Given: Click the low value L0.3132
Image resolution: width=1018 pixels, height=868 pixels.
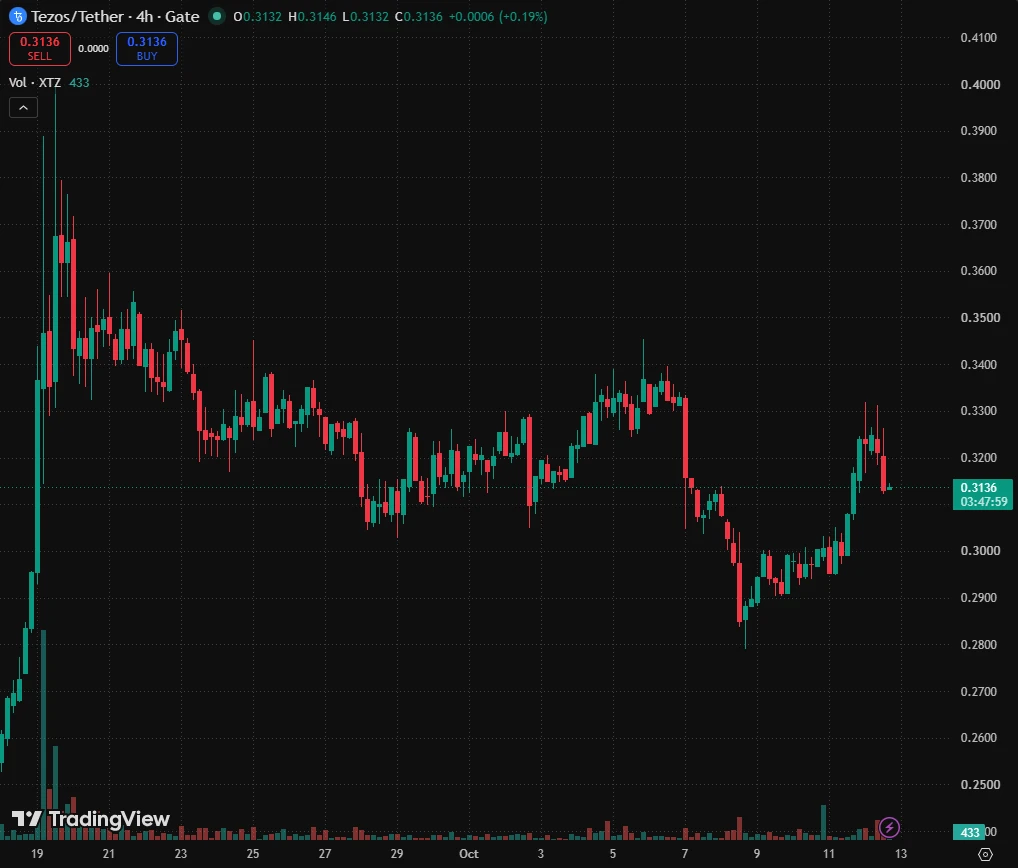Looking at the screenshot, I should click(x=366, y=16).
